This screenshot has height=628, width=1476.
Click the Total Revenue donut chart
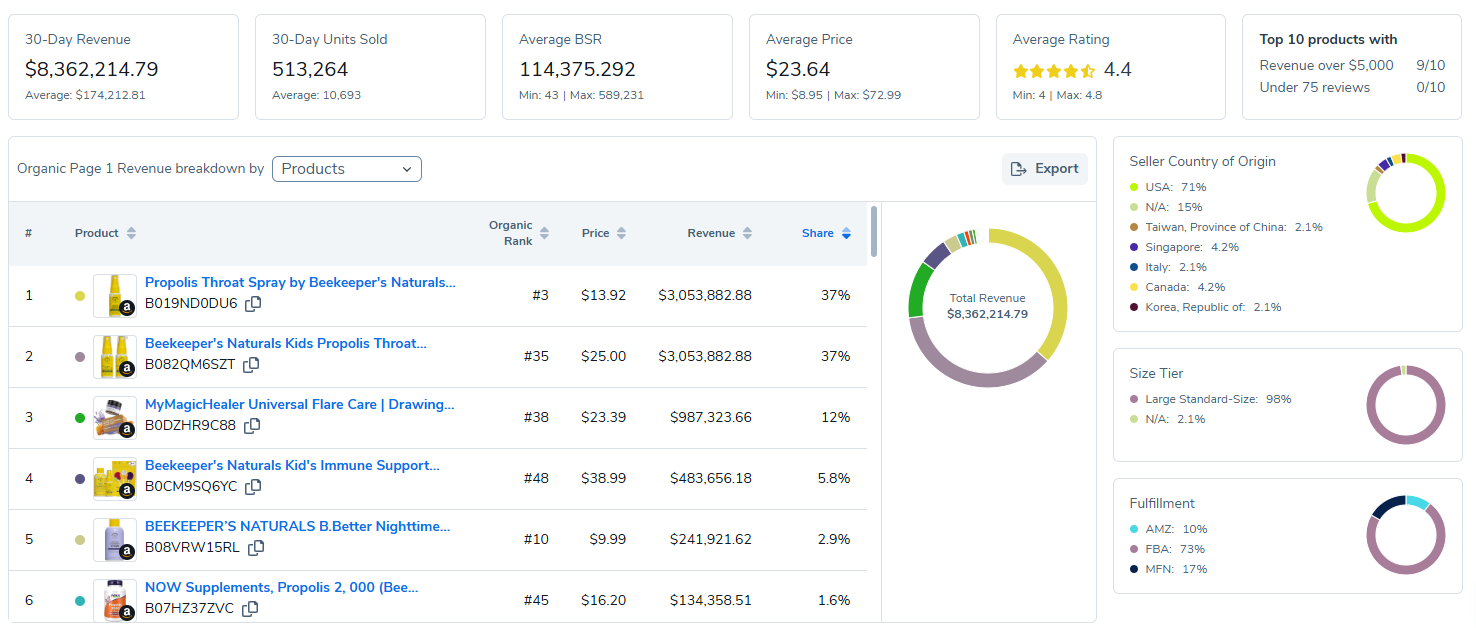point(987,307)
